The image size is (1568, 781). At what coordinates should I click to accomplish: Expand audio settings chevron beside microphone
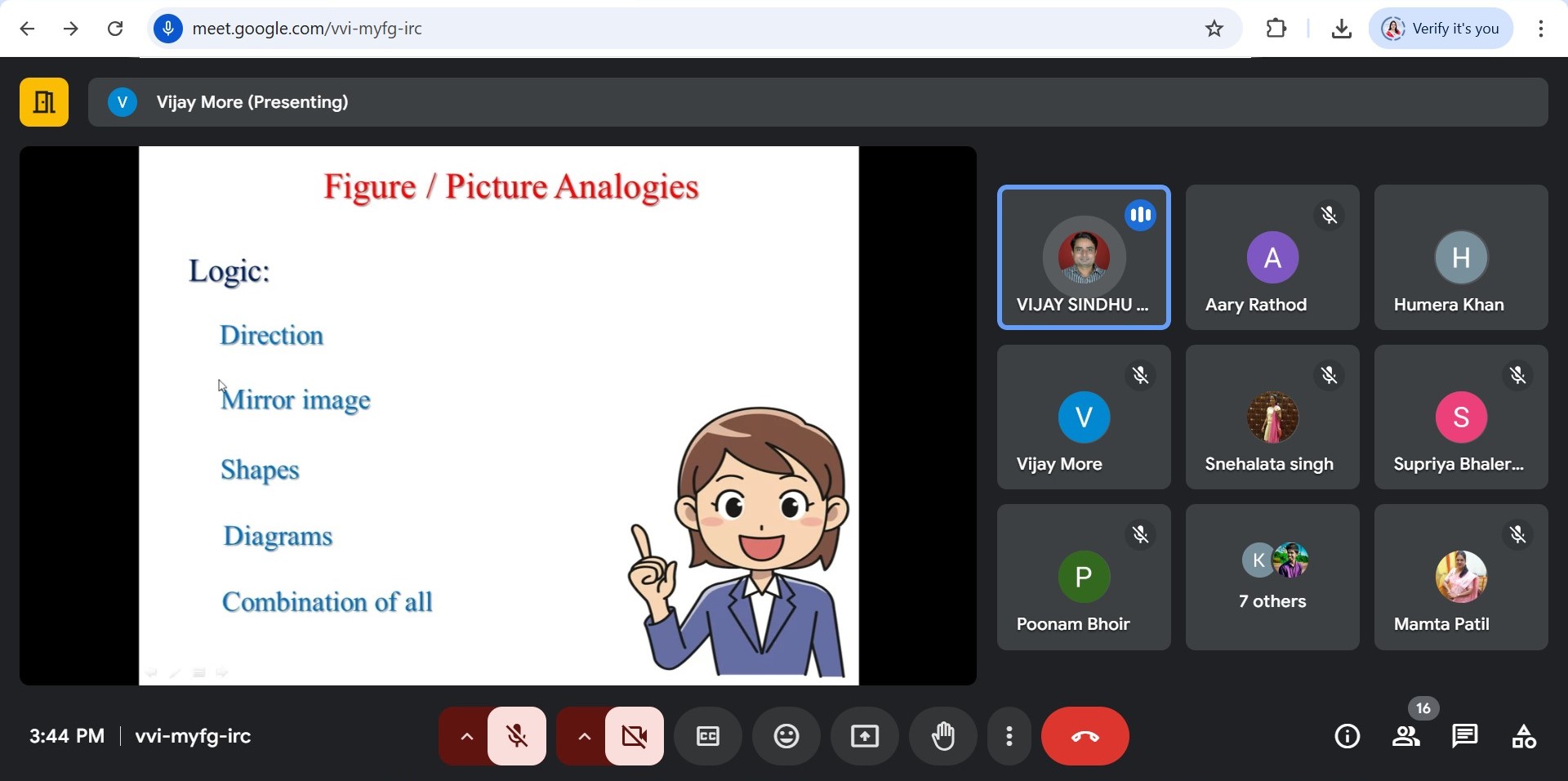(466, 736)
